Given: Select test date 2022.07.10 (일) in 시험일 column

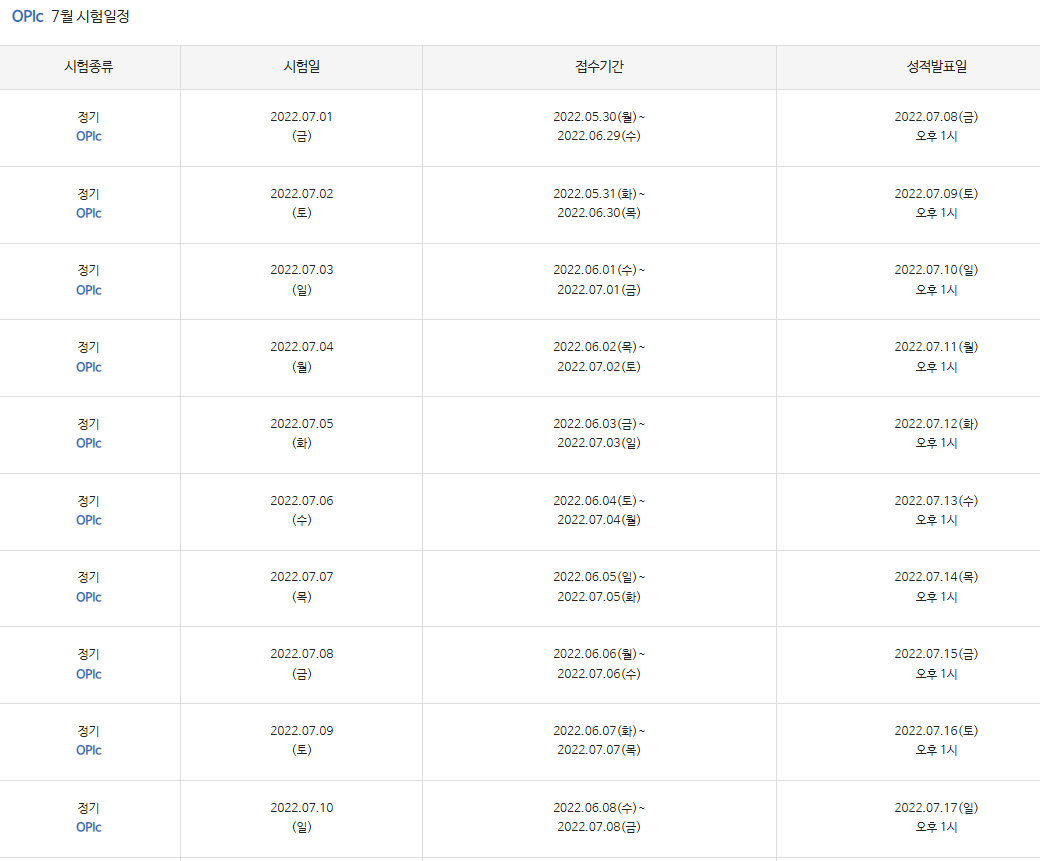Looking at the screenshot, I should click(302, 817).
